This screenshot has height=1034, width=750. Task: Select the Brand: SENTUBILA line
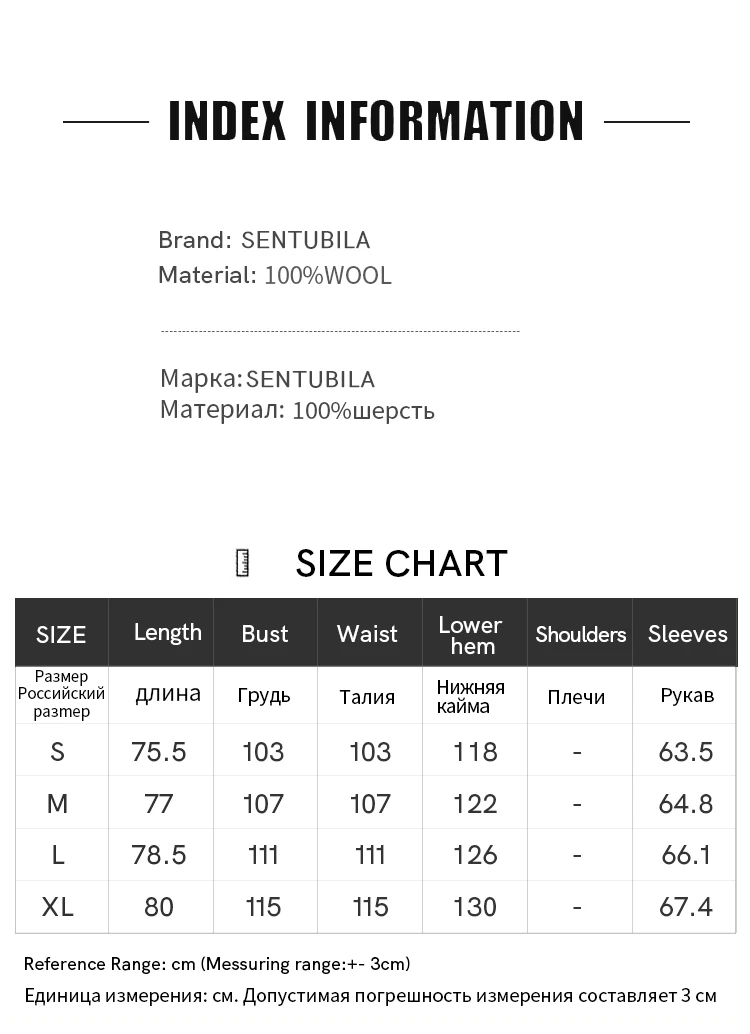(264, 240)
